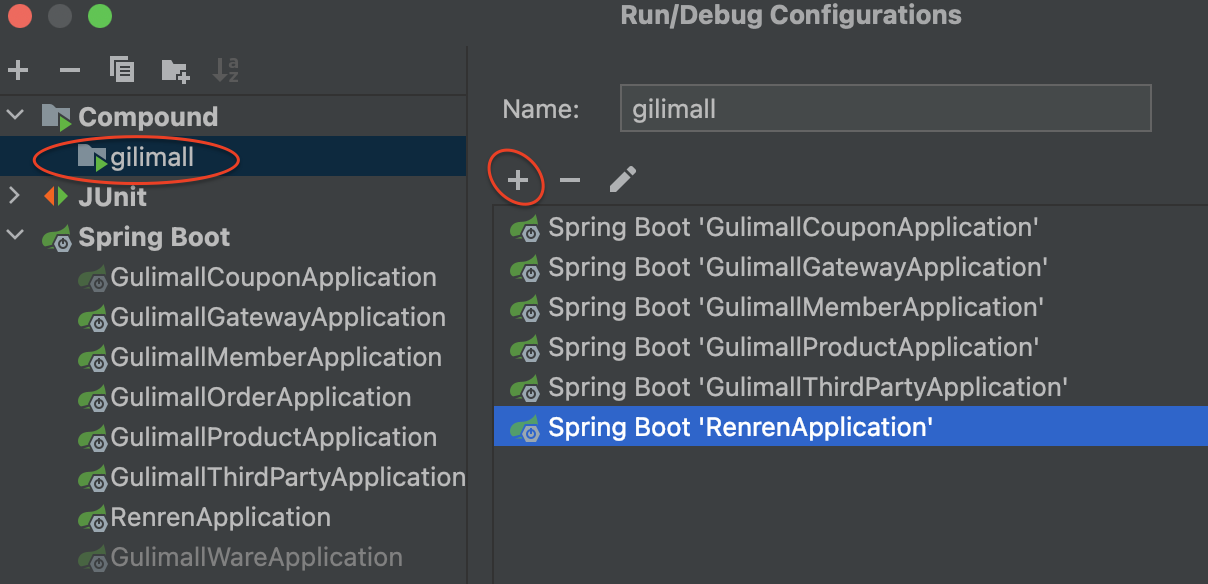Image resolution: width=1208 pixels, height=584 pixels.
Task: Collapse the Compound tree node
Action: tap(16, 116)
